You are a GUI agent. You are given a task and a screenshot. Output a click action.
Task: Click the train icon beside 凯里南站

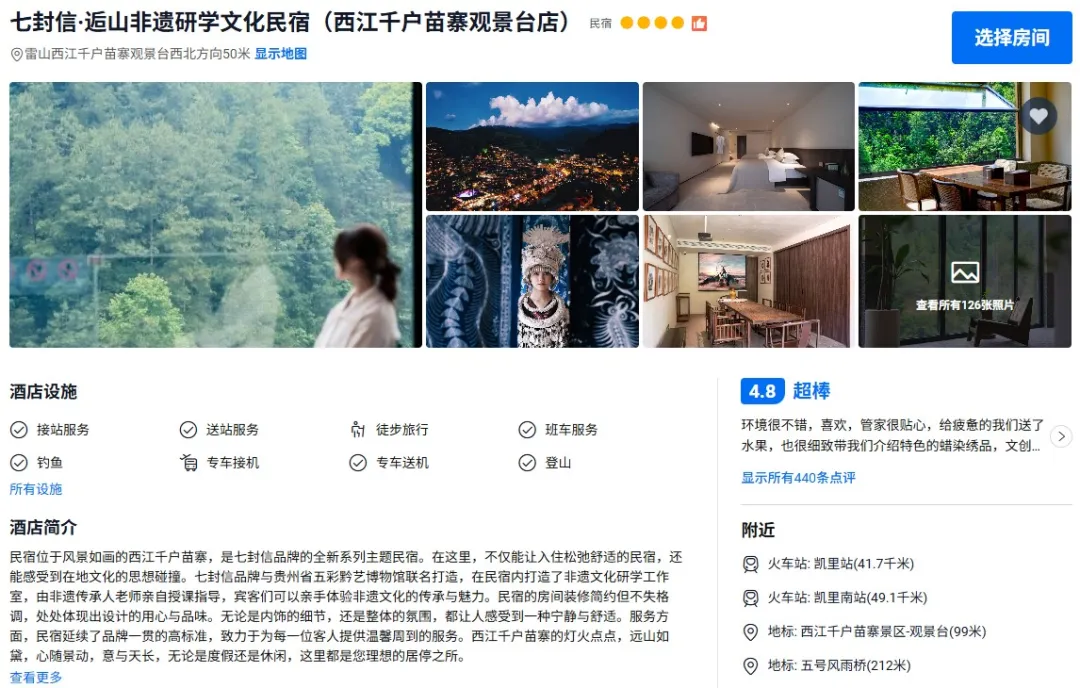[750, 598]
